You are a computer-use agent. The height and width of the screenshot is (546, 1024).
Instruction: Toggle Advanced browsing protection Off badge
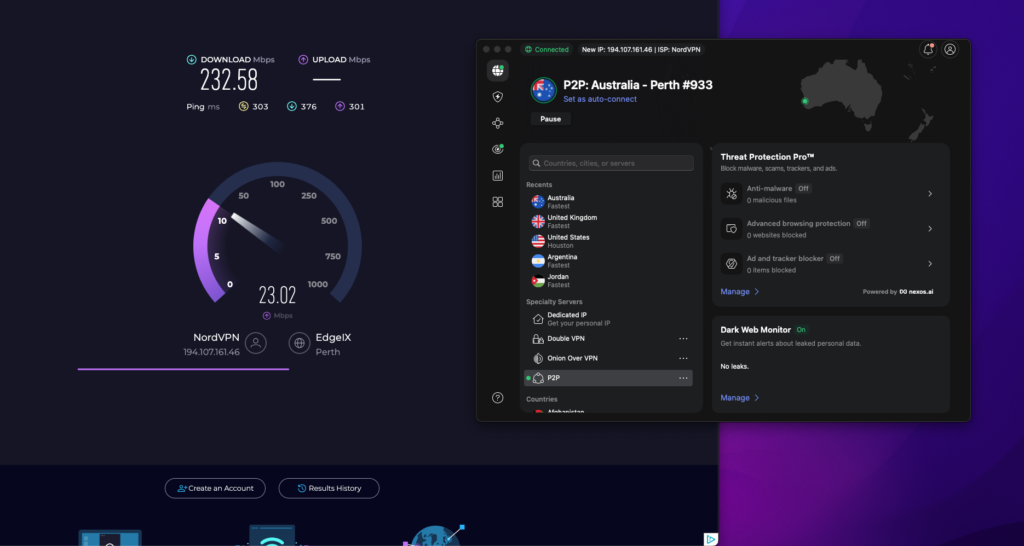point(861,223)
